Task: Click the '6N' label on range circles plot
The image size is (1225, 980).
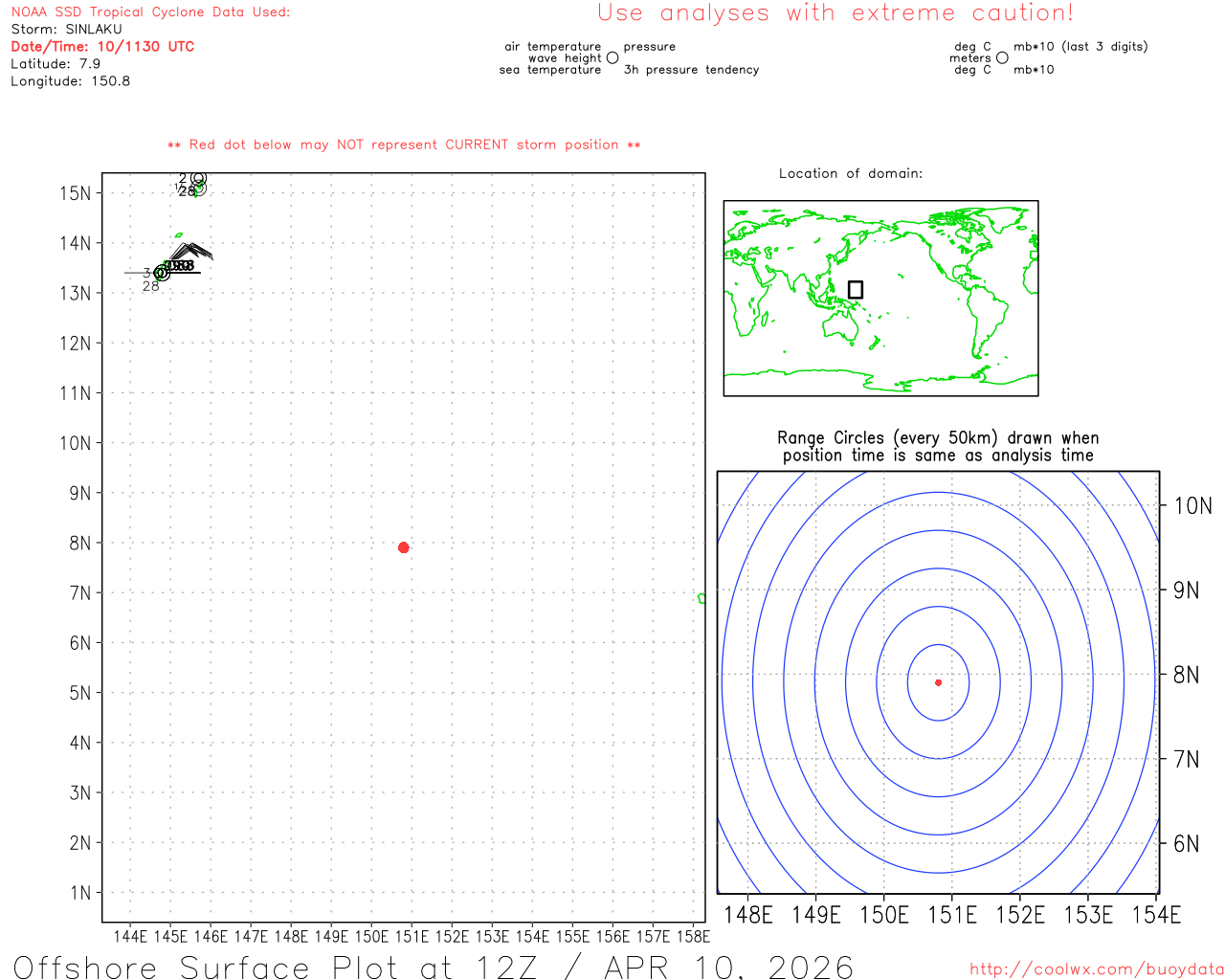Action: [1187, 844]
